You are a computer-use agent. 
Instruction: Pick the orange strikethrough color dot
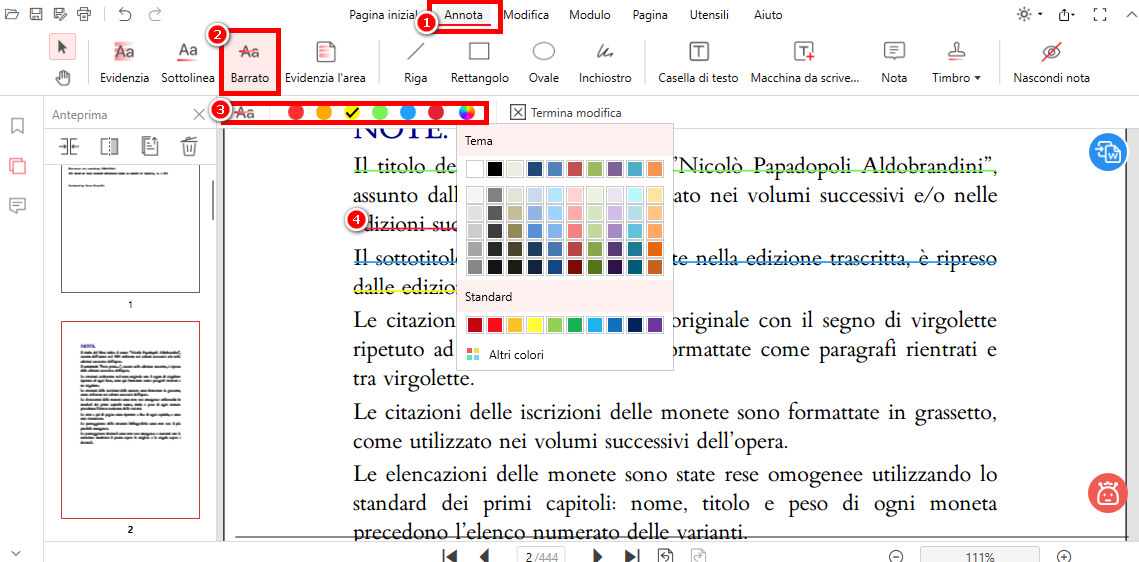point(324,113)
